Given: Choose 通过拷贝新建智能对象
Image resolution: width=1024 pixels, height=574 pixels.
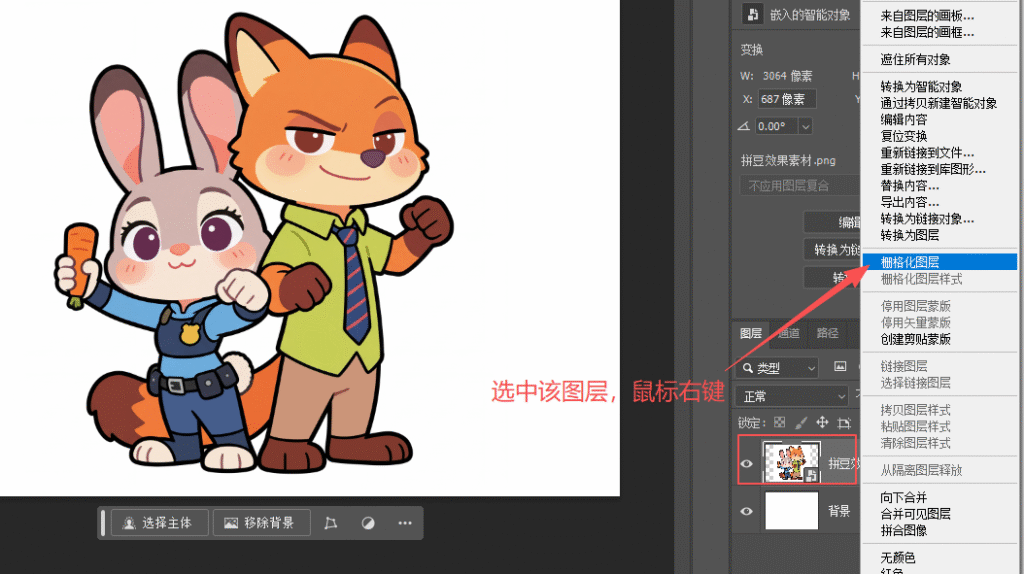Looking at the screenshot, I should click(938, 103).
